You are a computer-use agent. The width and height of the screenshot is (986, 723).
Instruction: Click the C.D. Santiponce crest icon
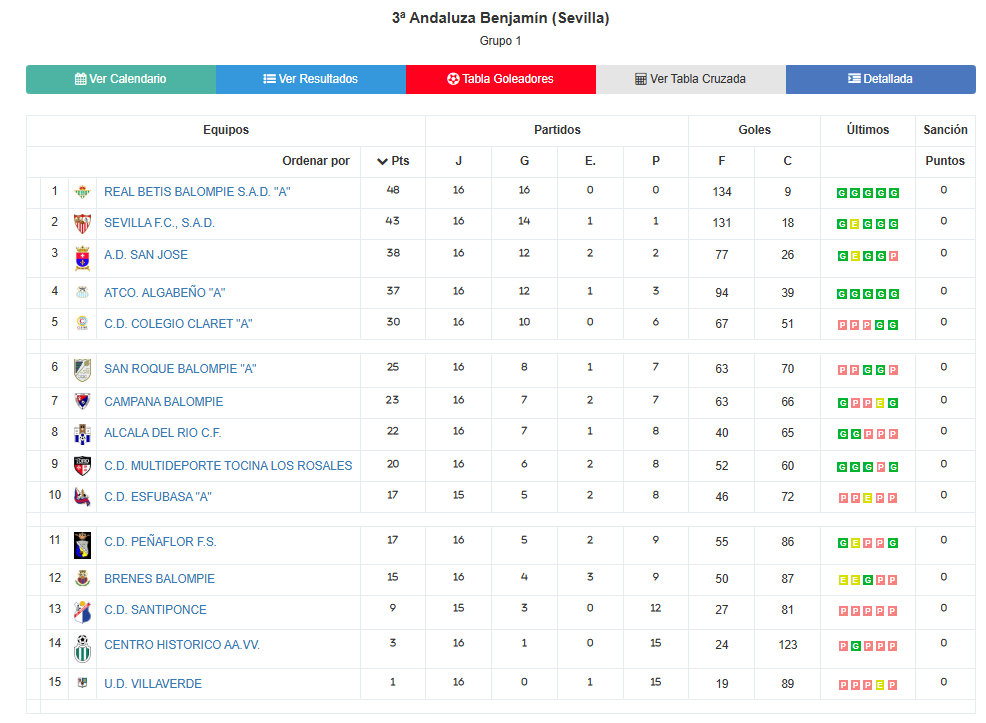[x=82, y=612]
